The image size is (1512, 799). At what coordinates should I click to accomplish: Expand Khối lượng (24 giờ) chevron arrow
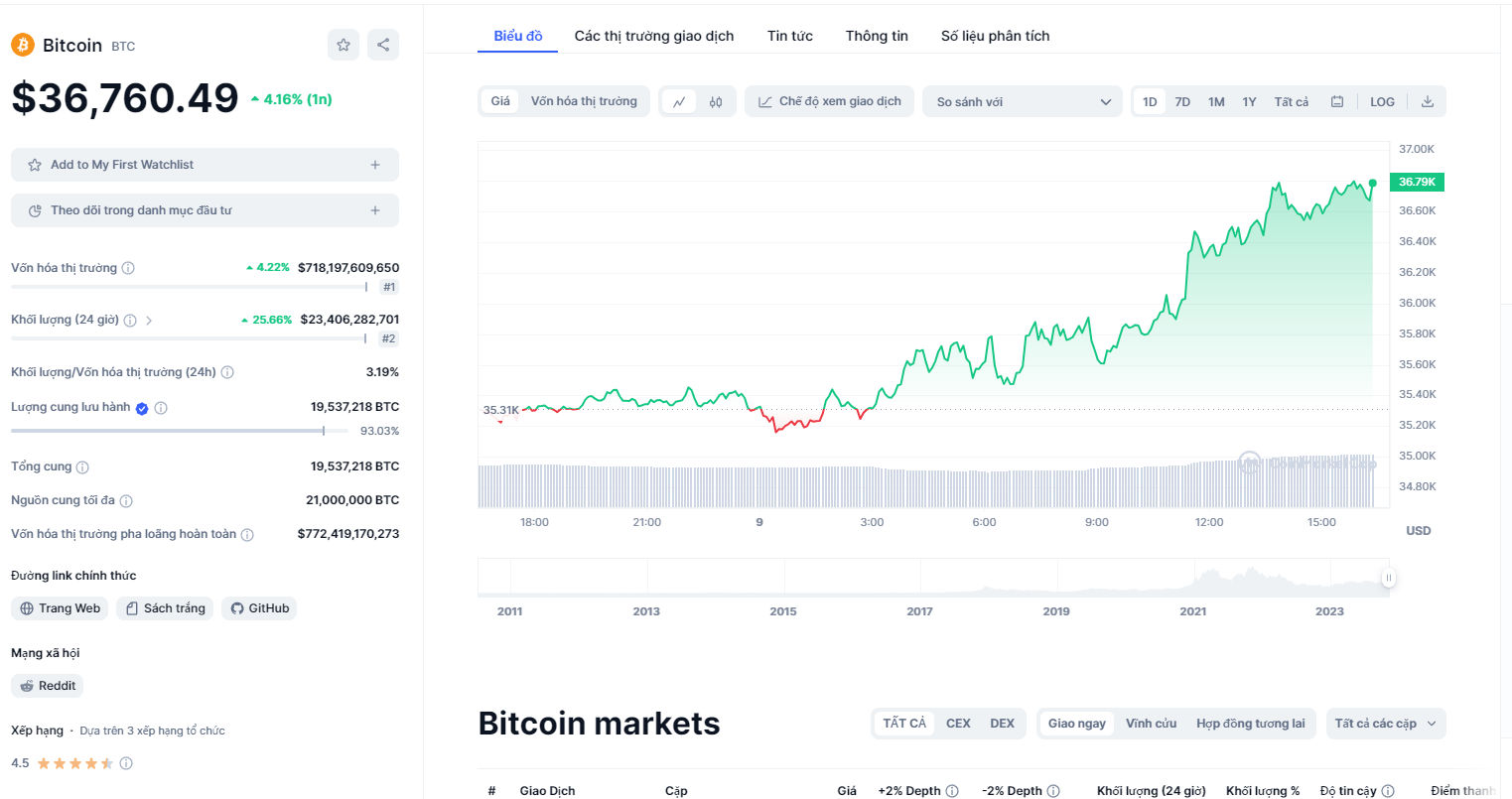[149, 320]
